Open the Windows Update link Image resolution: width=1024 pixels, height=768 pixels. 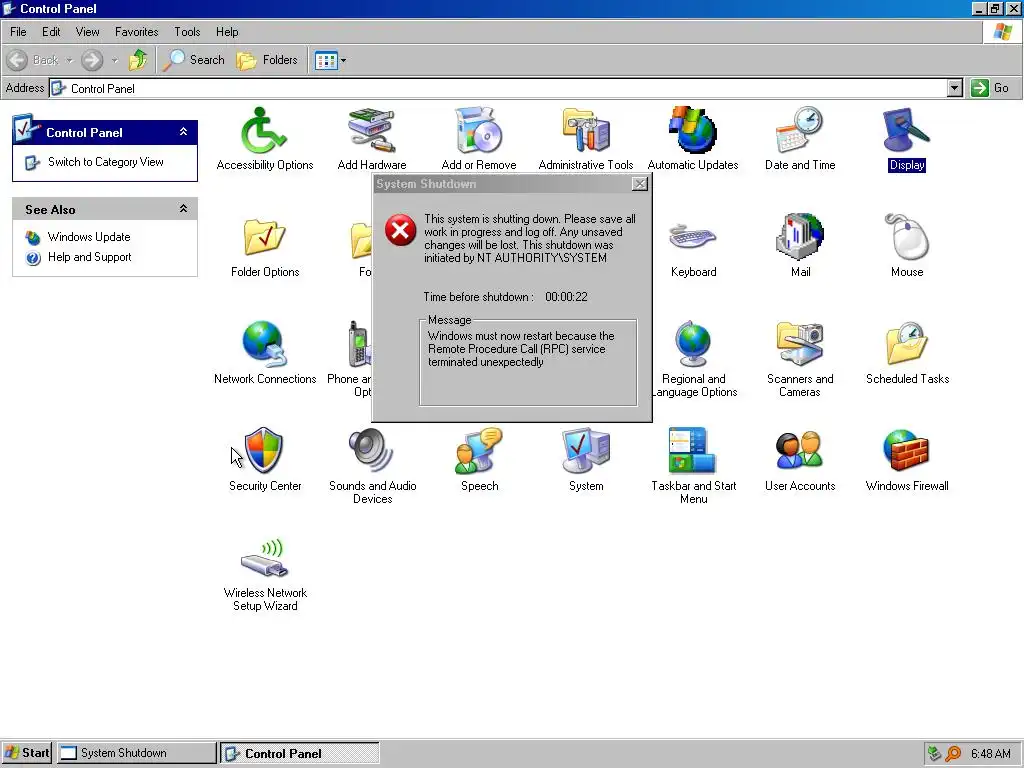pyautogui.click(x=89, y=237)
